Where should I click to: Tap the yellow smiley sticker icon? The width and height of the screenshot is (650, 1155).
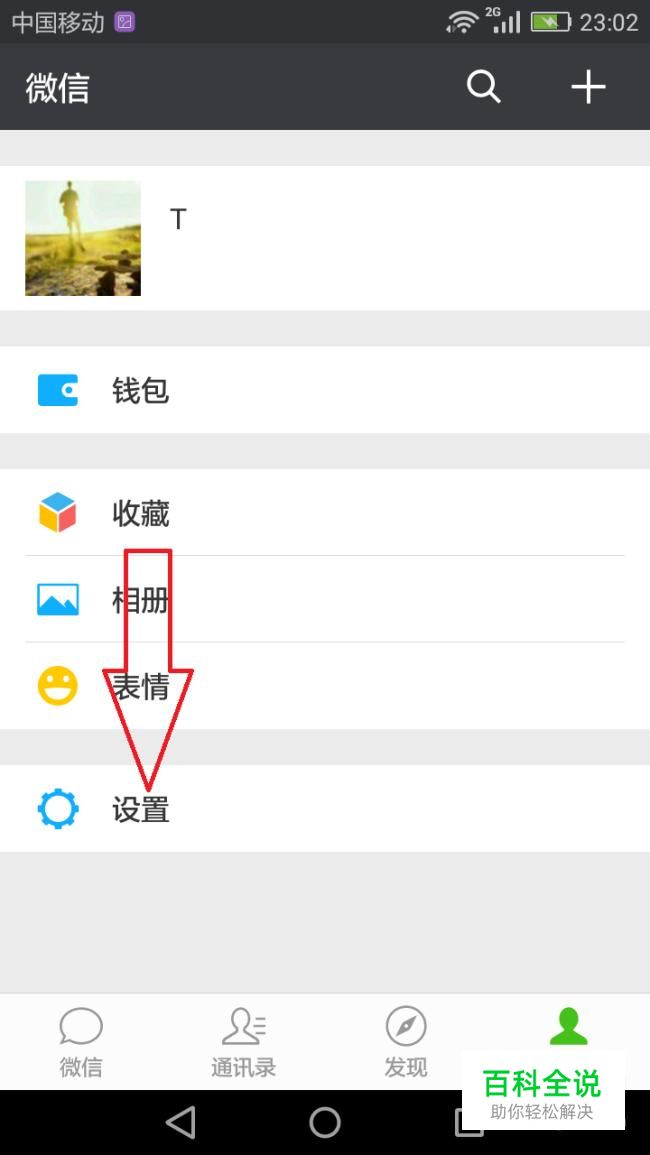tap(58, 686)
